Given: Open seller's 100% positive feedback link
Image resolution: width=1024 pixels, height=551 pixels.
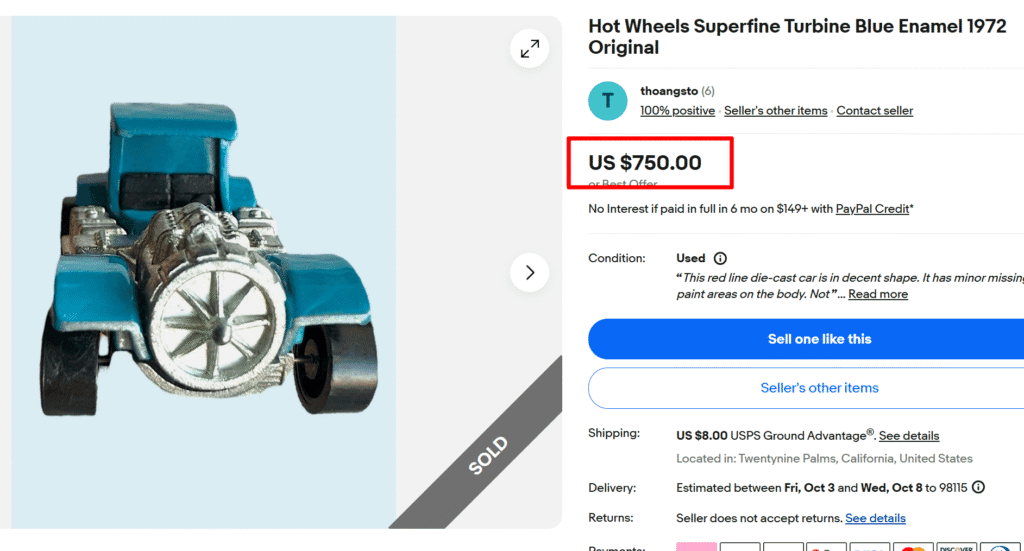Looking at the screenshot, I should point(677,111).
